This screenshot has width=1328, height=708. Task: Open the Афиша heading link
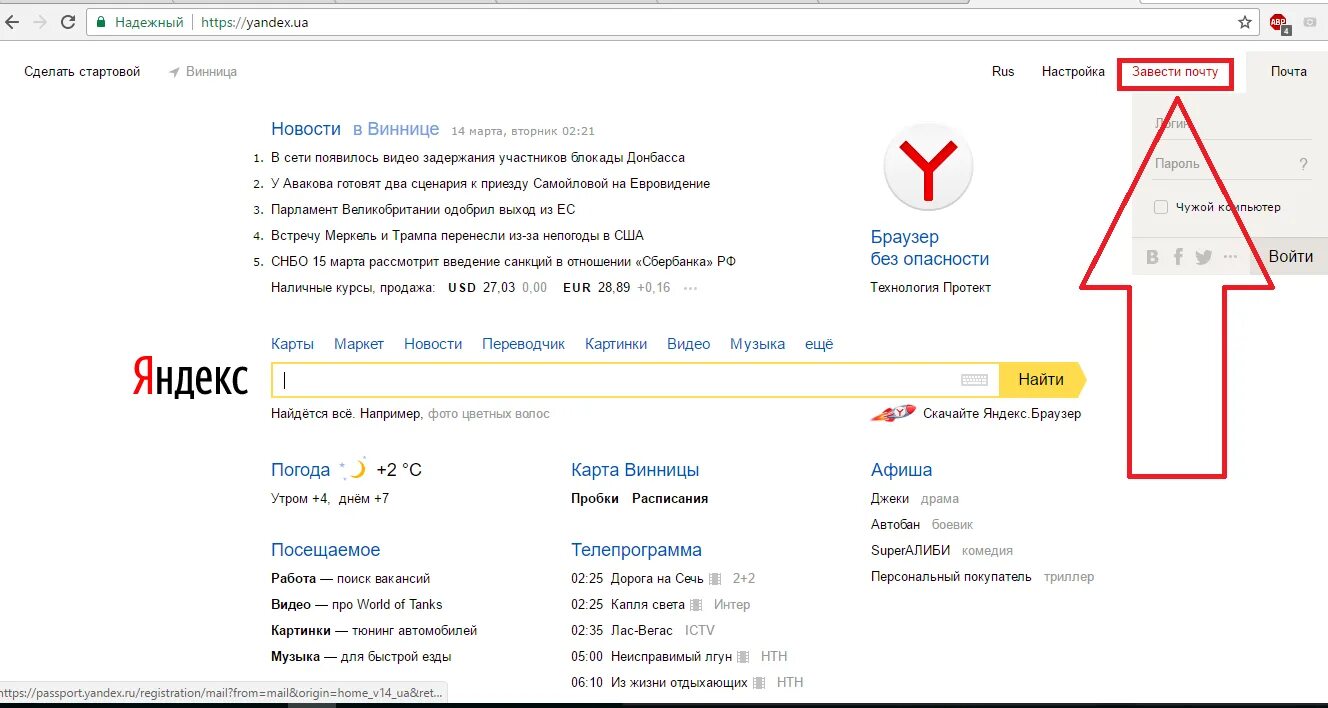(901, 470)
